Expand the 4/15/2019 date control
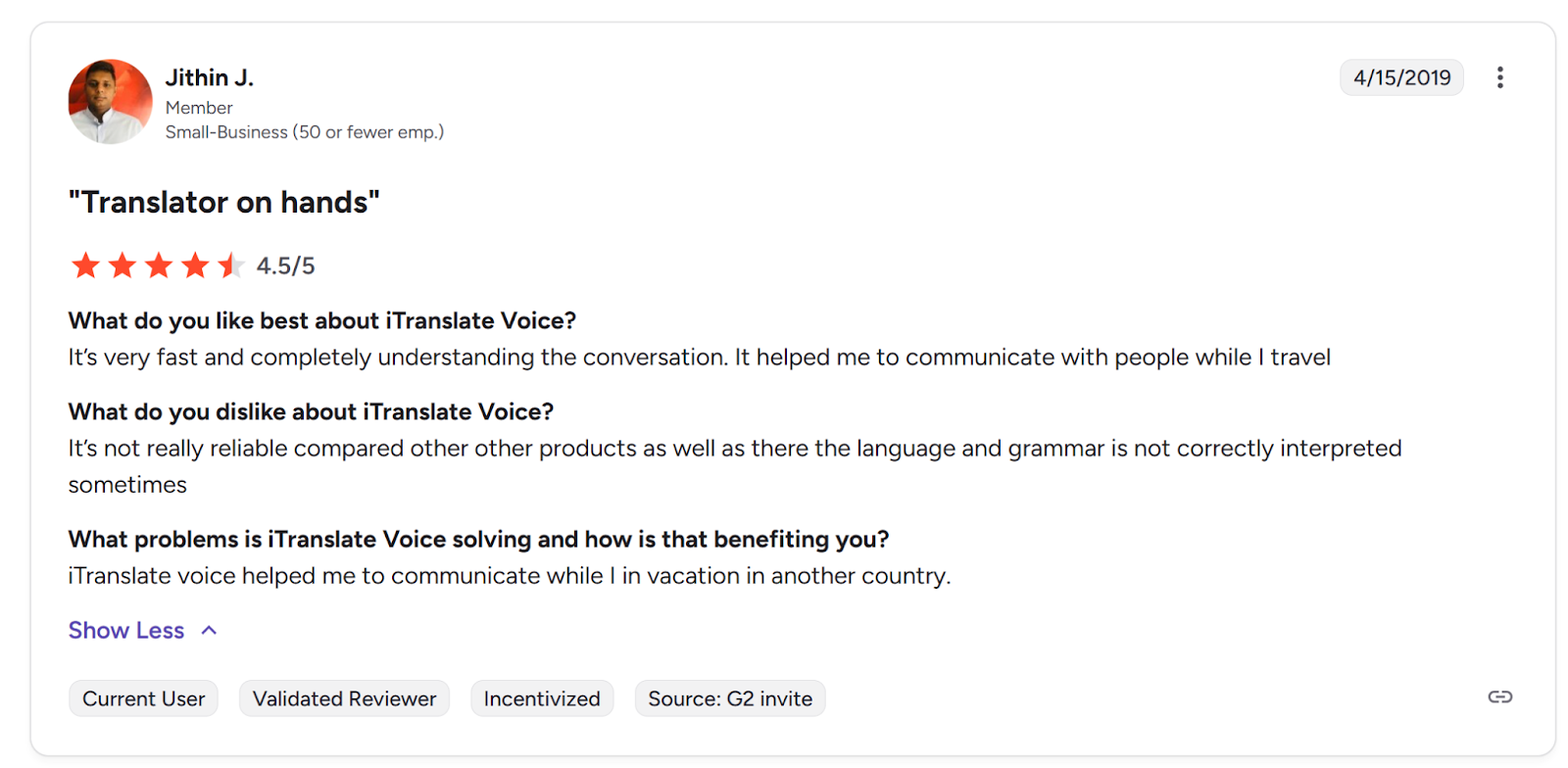This screenshot has width=1568, height=768. (x=1400, y=77)
